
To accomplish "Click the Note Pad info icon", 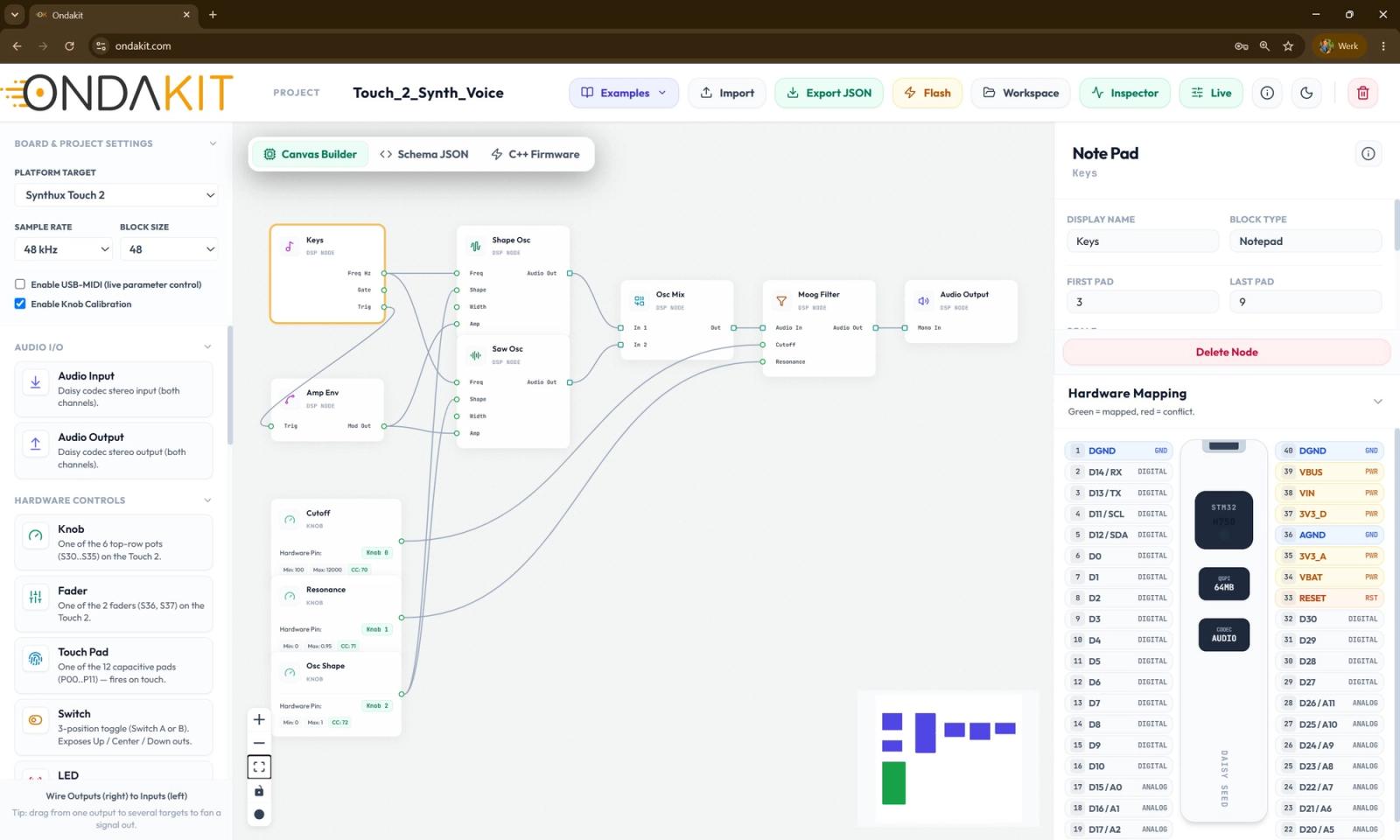I will [x=1368, y=154].
